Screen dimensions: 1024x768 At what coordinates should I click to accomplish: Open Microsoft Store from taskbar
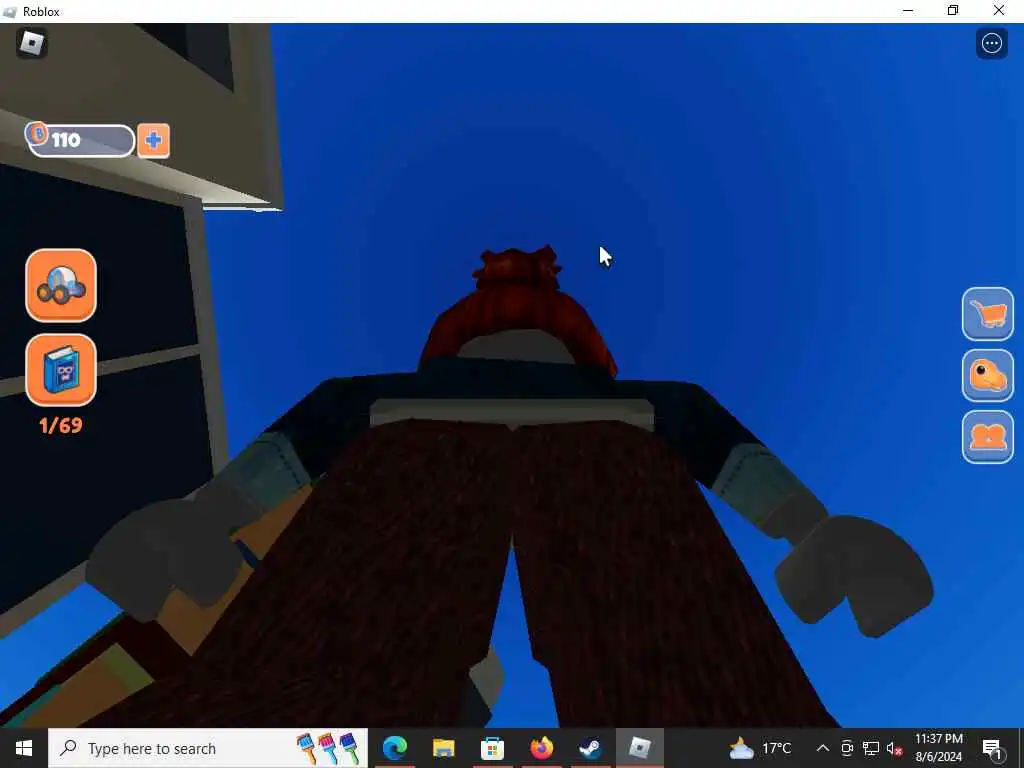coord(492,748)
